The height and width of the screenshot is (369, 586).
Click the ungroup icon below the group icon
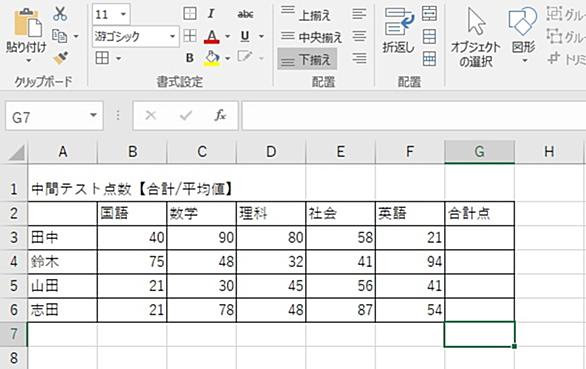pyautogui.click(x=554, y=36)
